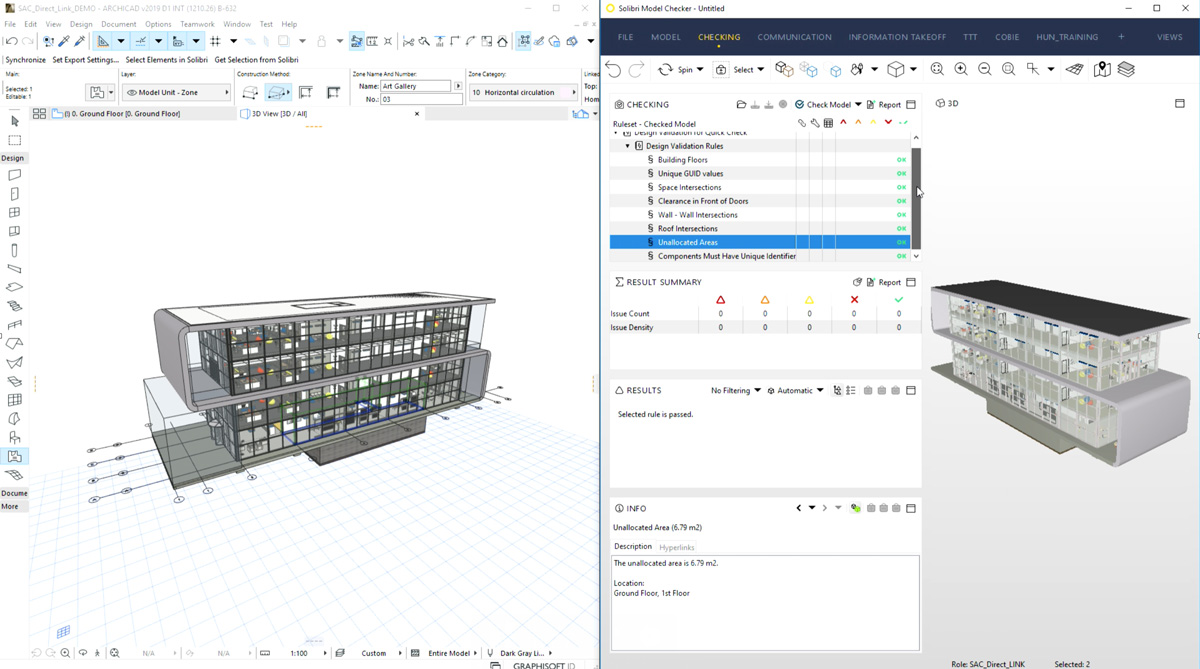
Task: Toggle the critical severity red filter in Checking
Action: [843, 123]
